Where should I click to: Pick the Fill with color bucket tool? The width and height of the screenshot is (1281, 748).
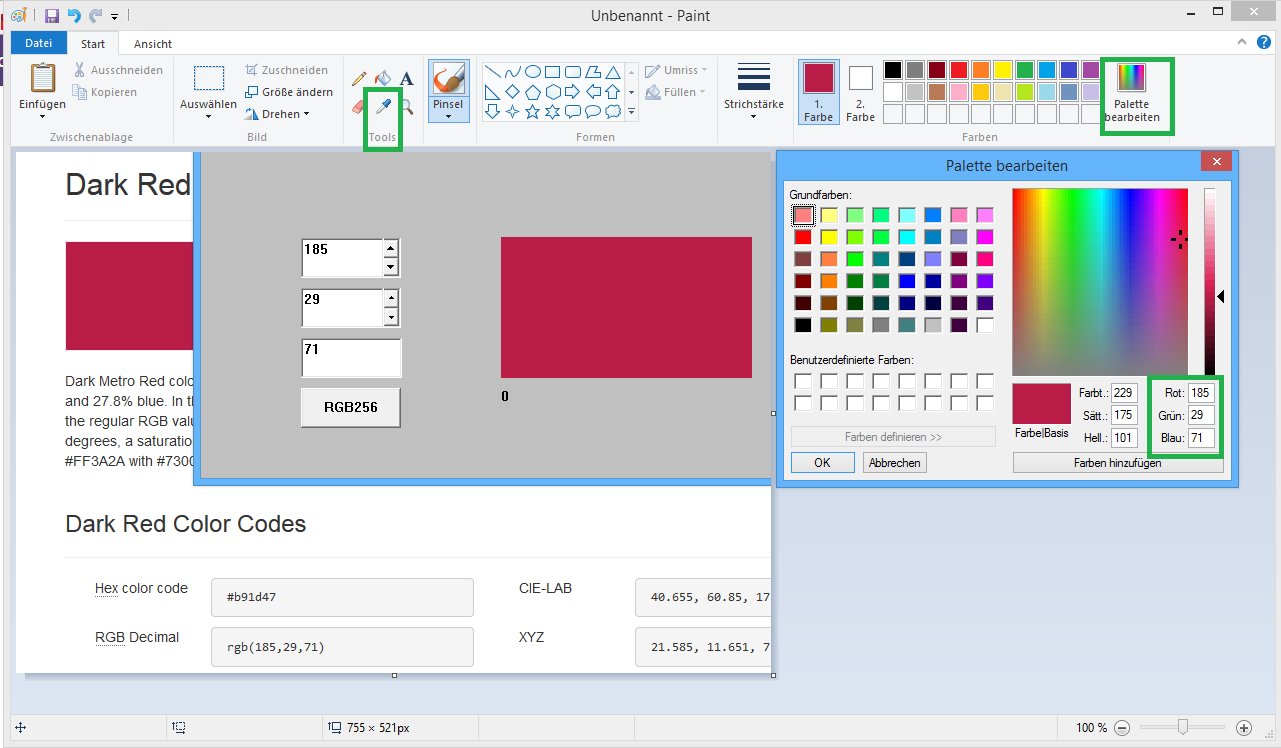(x=382, y=78)
